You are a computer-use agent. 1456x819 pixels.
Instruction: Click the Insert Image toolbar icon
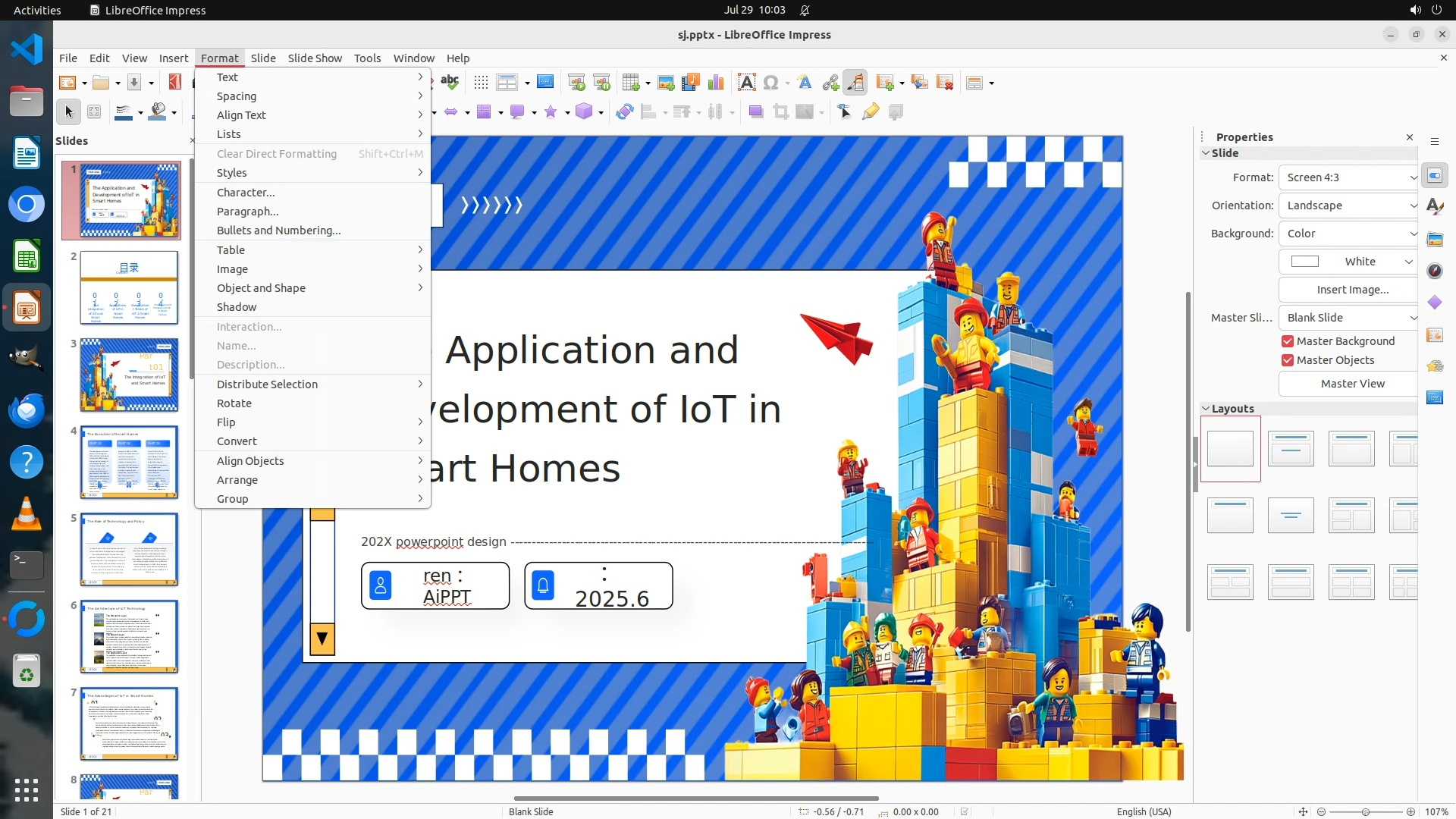point(665,83)
